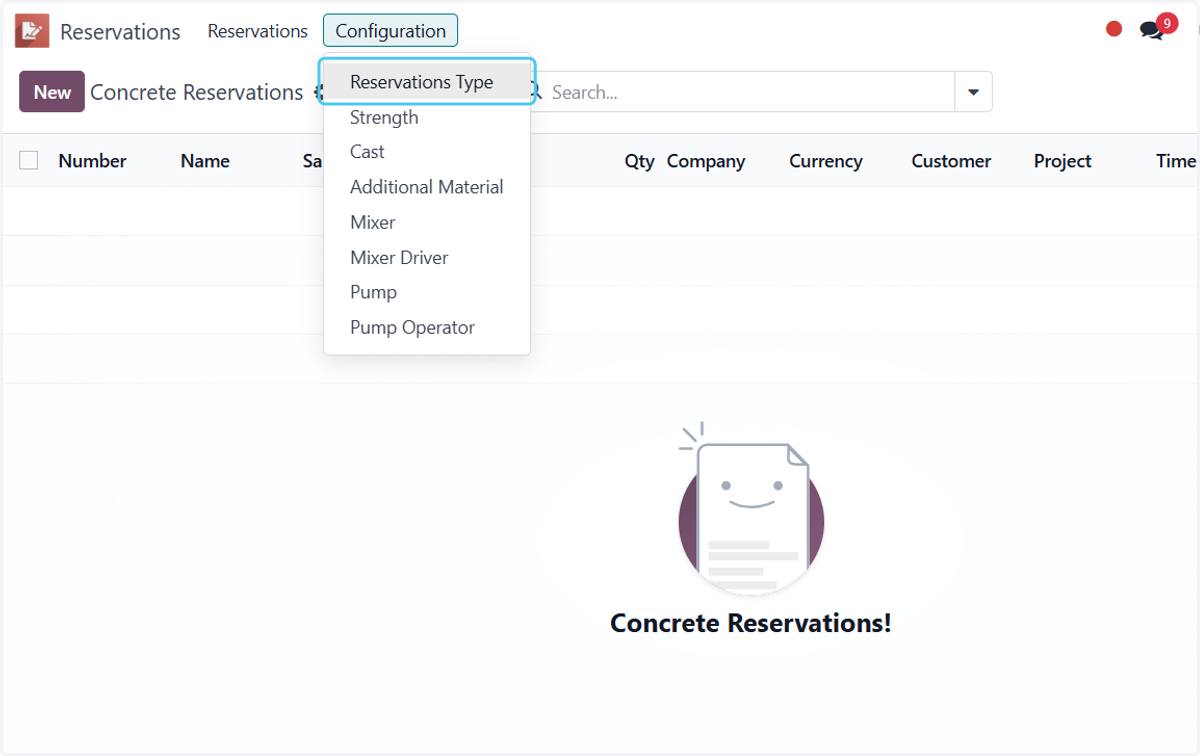Sort by the Qty column header
The width and height of the screenshot is (1200, 756).
[639, 161]
